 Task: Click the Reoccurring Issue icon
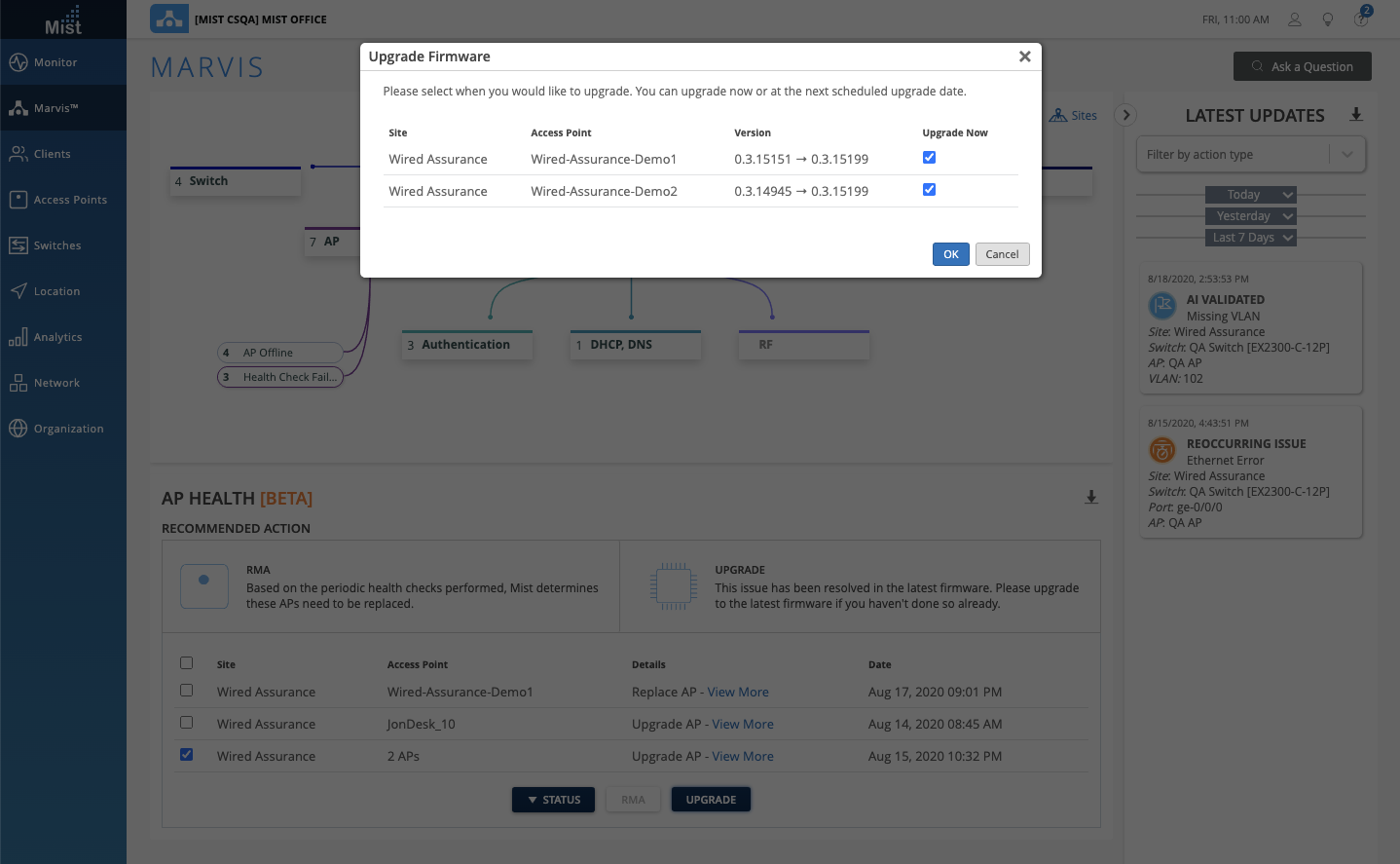pyautogui.click(x=1162, y=450)
